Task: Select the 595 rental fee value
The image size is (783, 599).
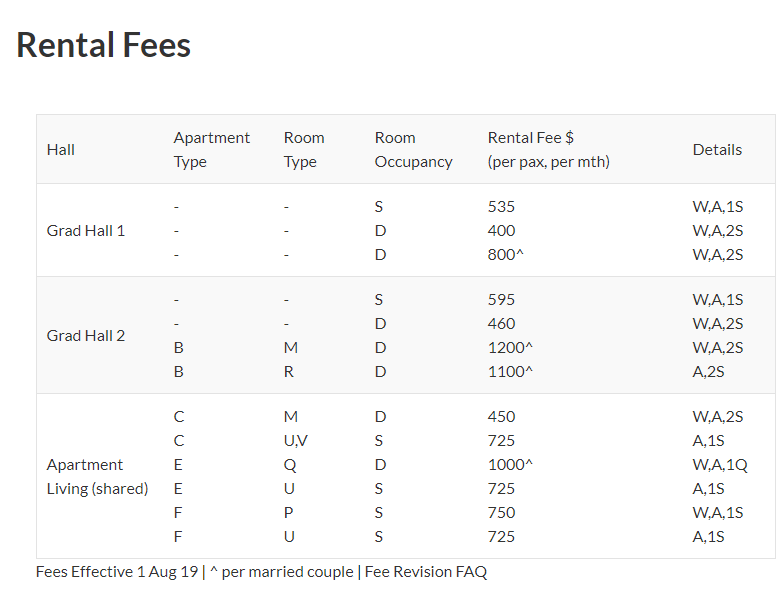Action: (x=501, y=300)
